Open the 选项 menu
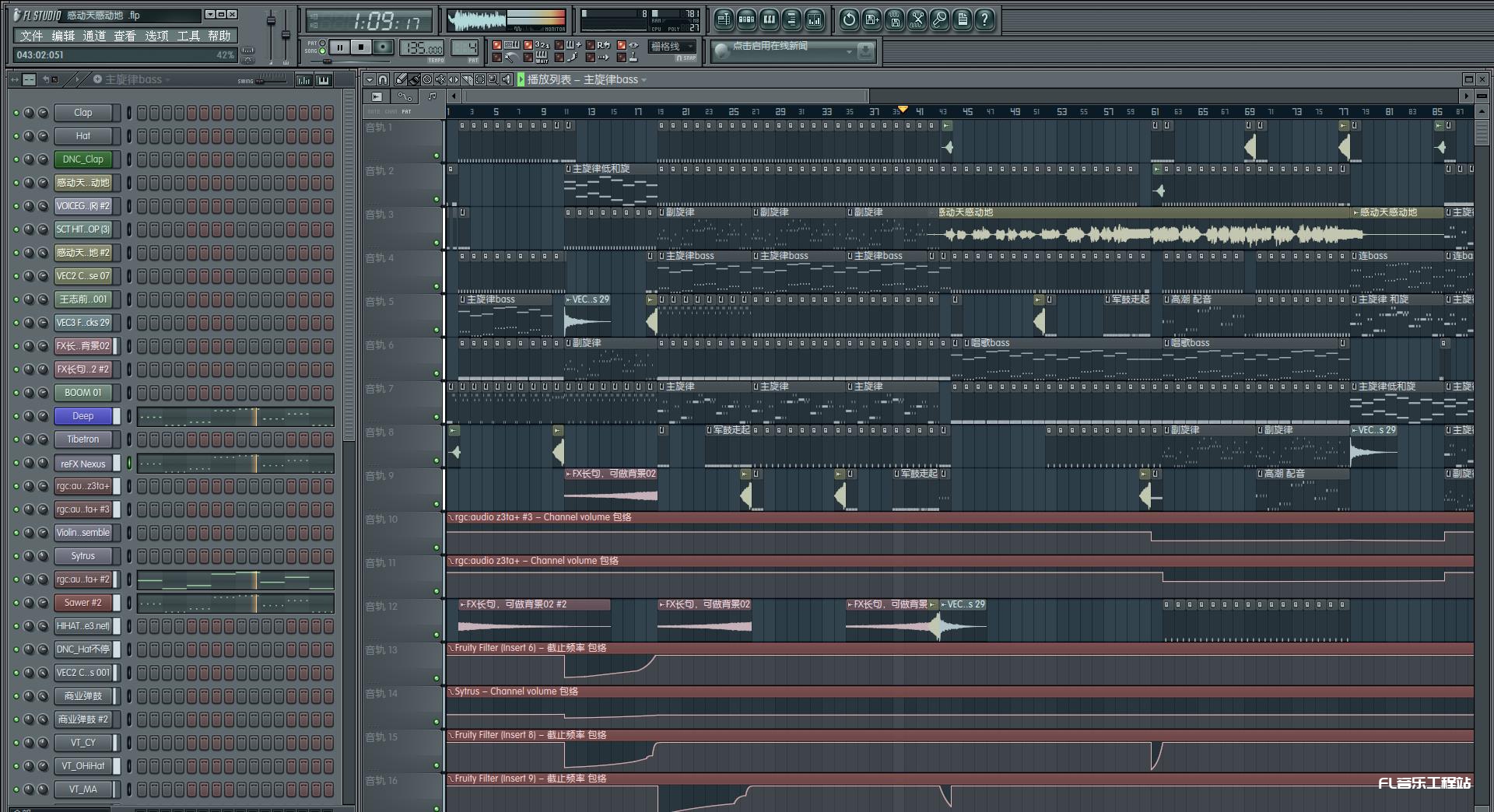The width and height of the screenshot is (1494, 812). click(156, 36)
